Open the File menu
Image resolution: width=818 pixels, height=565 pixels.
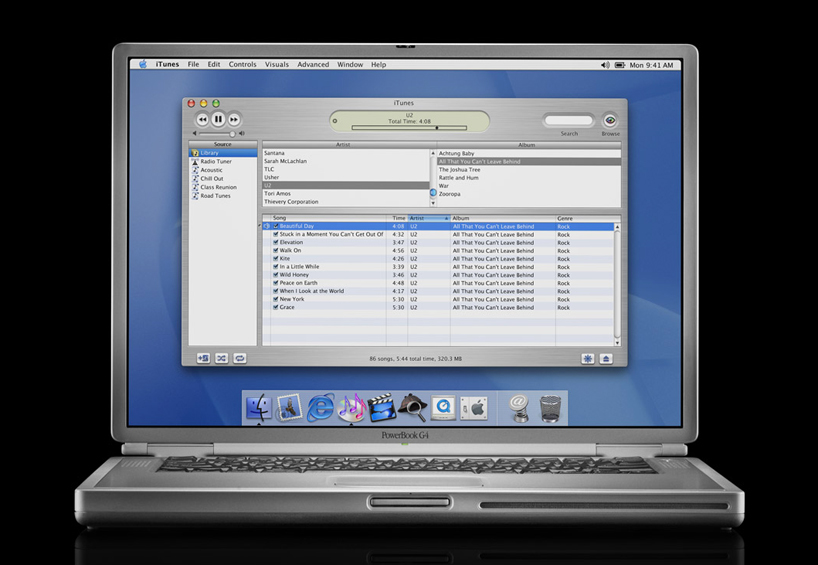click(194, 65)
